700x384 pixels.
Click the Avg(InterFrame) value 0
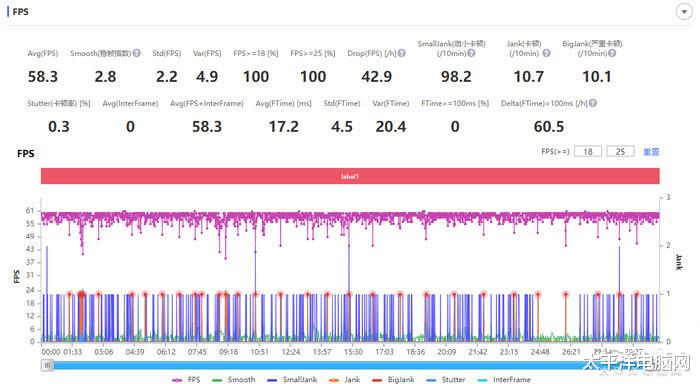pos(130,127)
